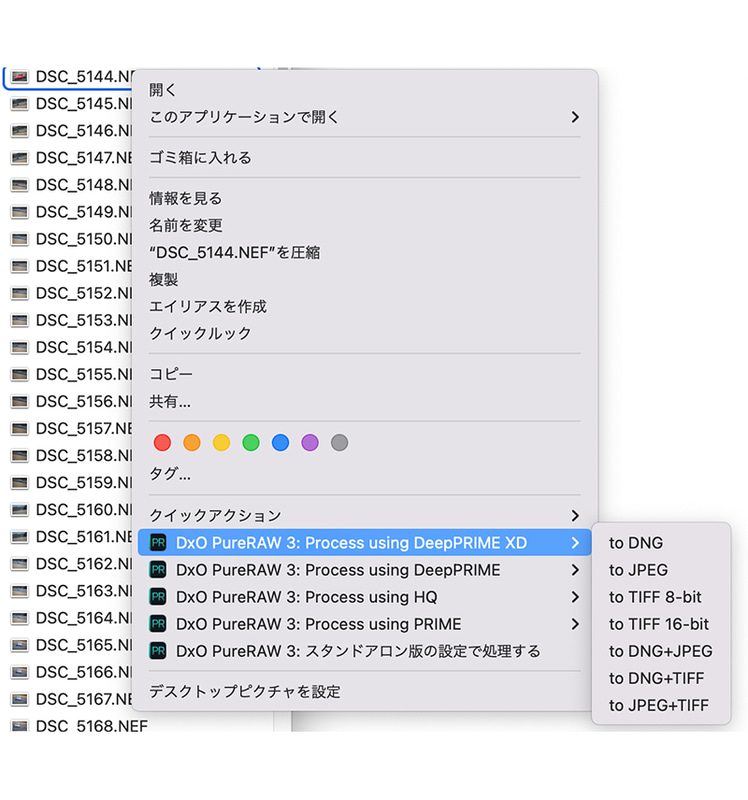
Task: Choose ゴミ箱に入れる to trash the file
Action: tap(201, 158)
